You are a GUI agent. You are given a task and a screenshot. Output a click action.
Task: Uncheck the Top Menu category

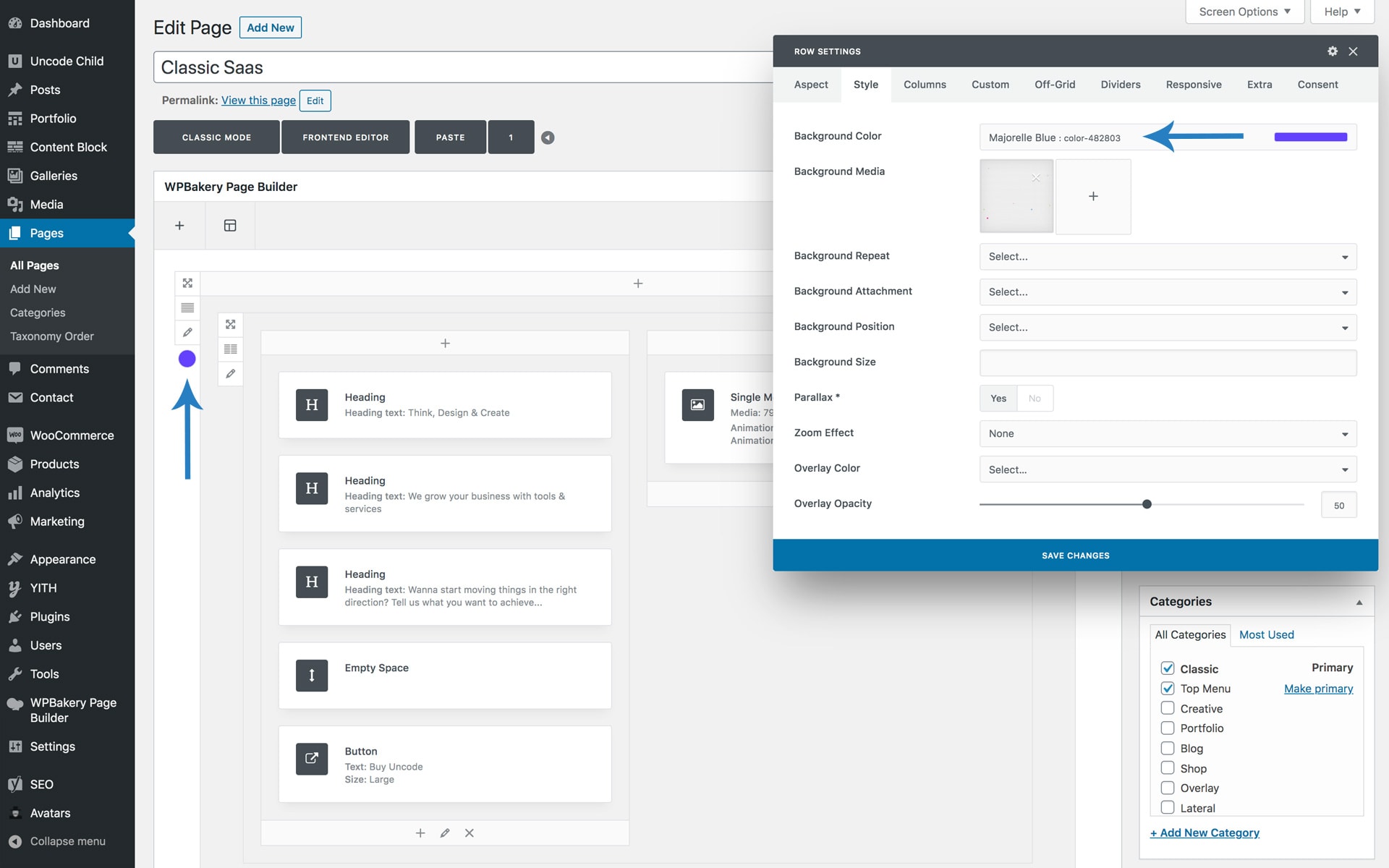click(x=1167, y=689)
